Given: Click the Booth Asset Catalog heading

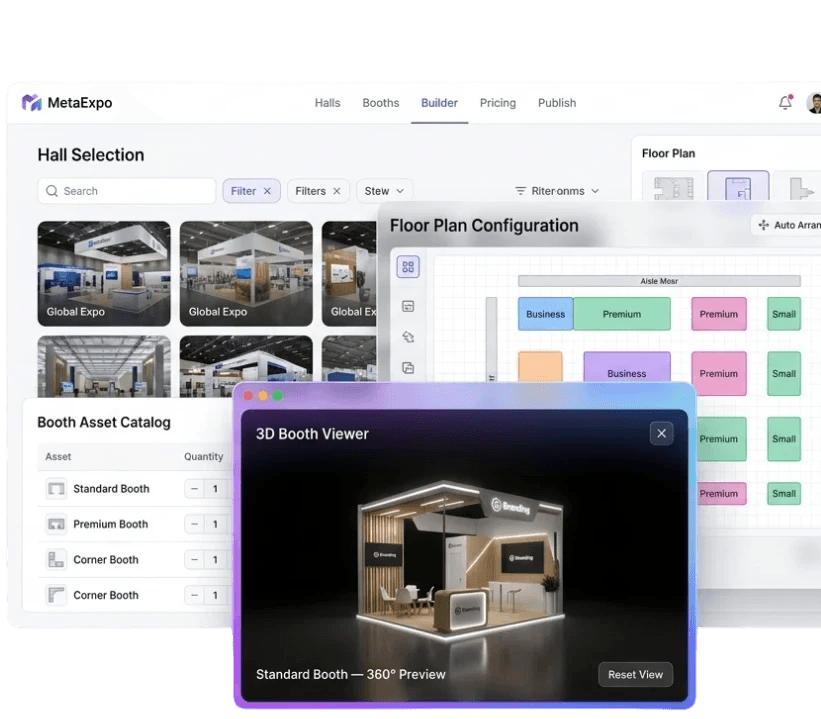Looking at the screenshot, I should 104,423.
